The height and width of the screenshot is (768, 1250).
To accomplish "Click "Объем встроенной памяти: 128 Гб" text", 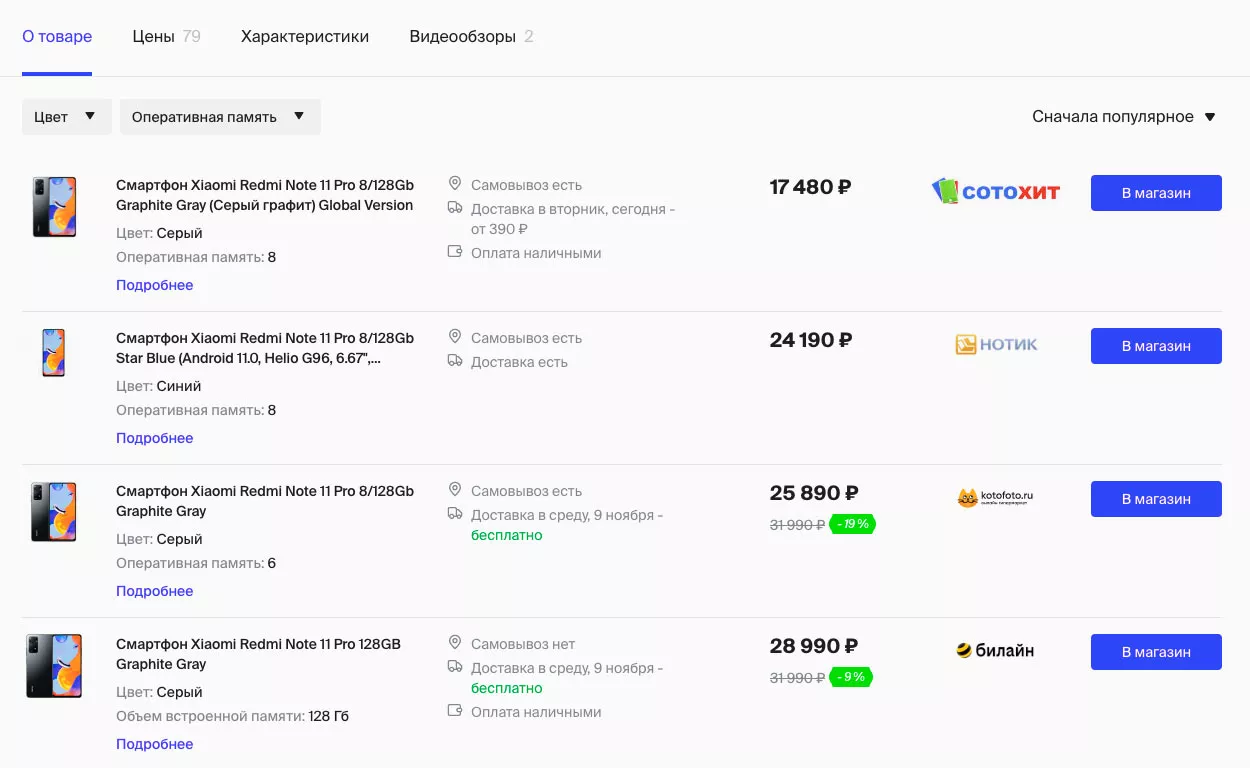I will tap(232, 716).
